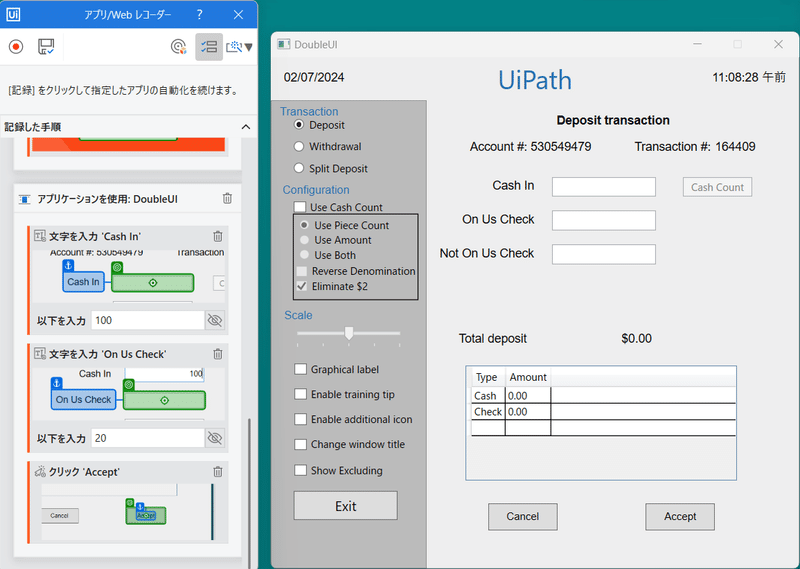Click the Accept button in DoubleUI

pos(680,516)
